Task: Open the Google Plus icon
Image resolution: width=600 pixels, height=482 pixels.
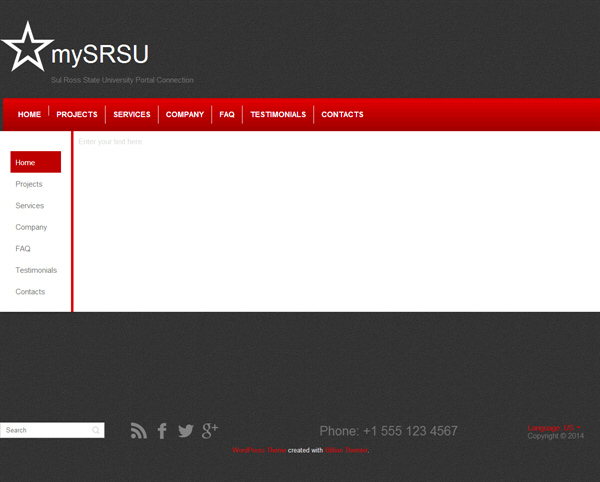Action: (x=210, y=430)
